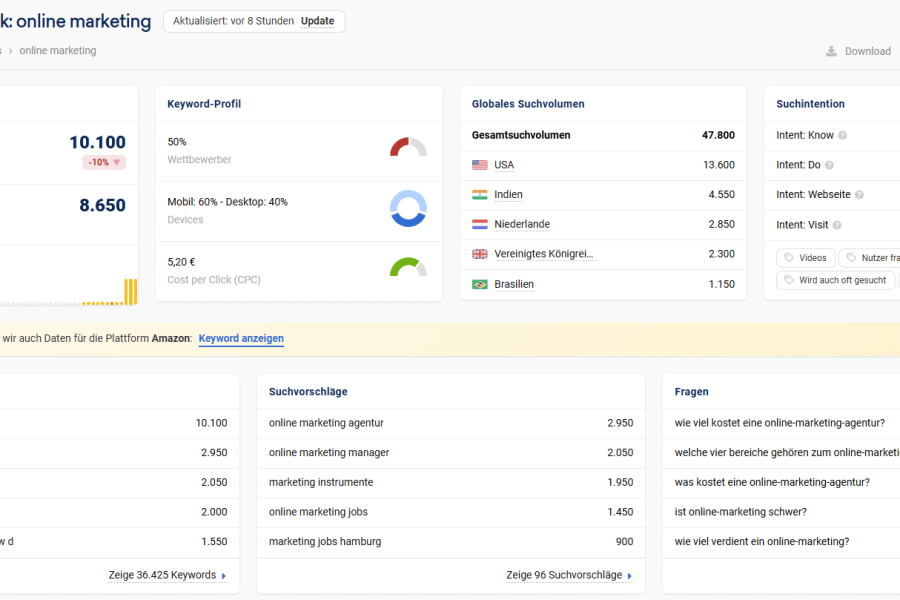Click USA volume 13.600

(719, 165)
